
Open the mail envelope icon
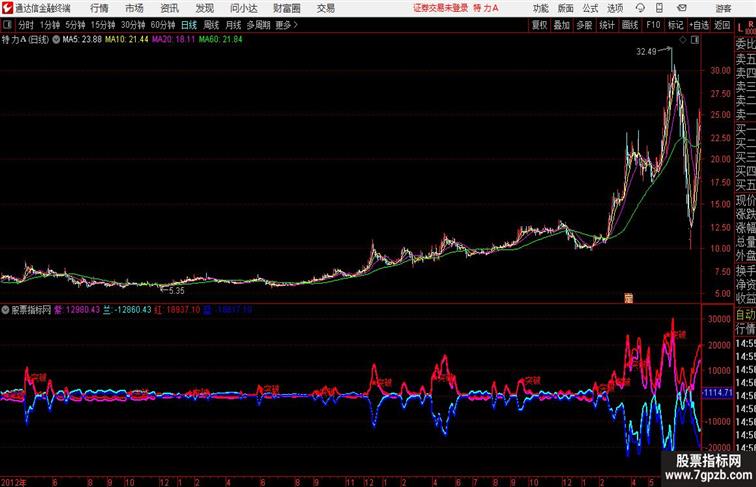(x=682, y=8)
